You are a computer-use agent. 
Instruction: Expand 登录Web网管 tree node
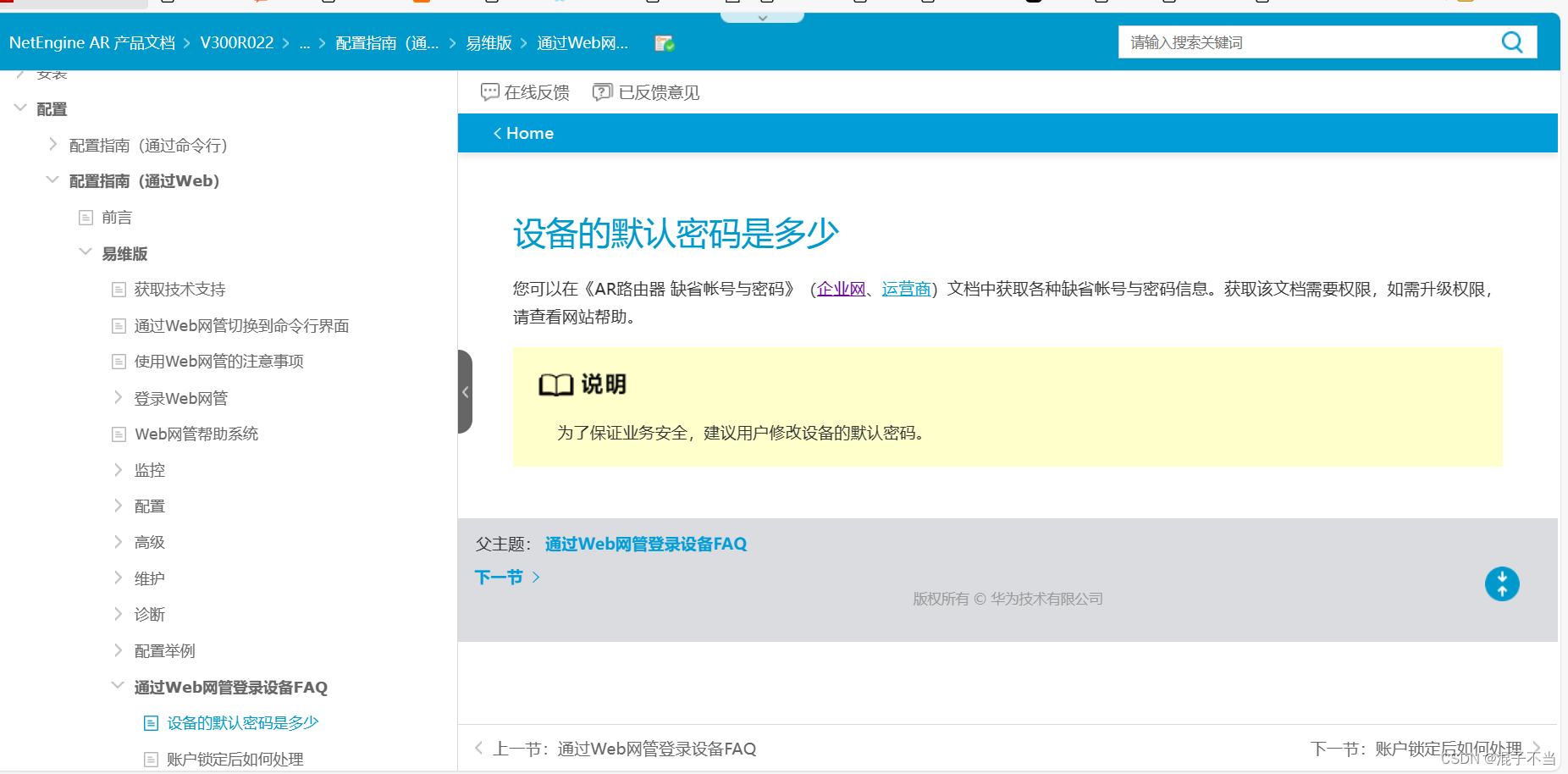pyautogui.click(x=119, y=397)
